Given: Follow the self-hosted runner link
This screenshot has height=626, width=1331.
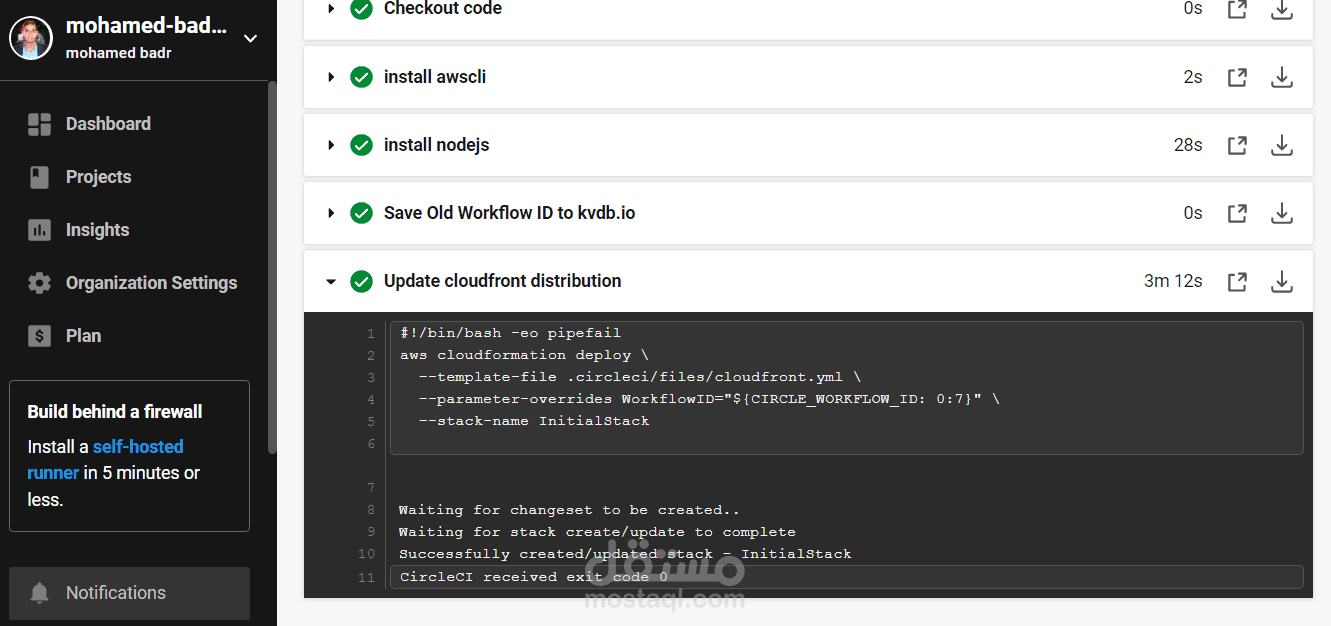Looking at the screenshot, I should coord(138,447).
